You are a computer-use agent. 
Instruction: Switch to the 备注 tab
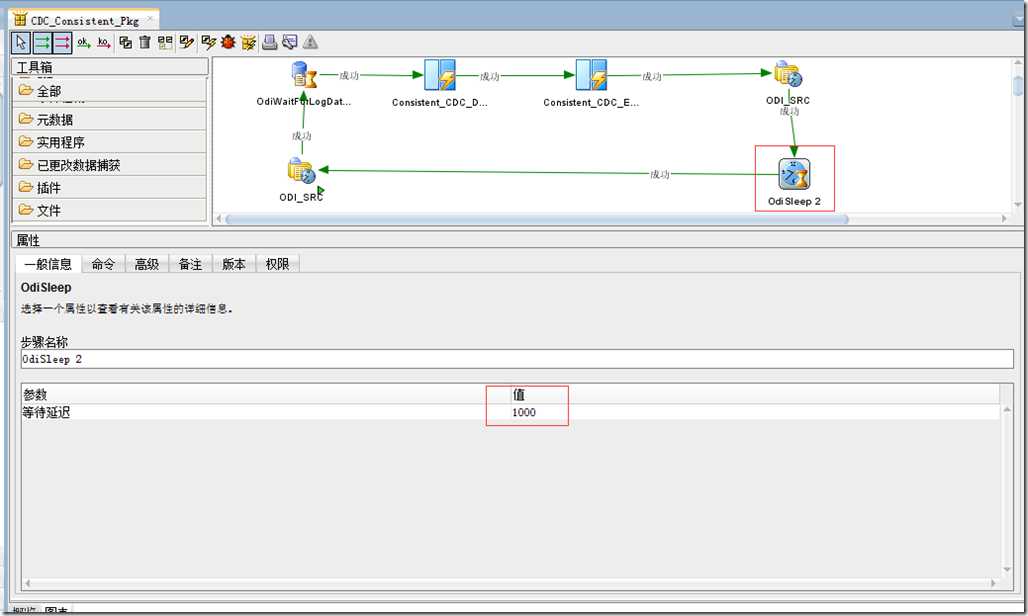190,264
